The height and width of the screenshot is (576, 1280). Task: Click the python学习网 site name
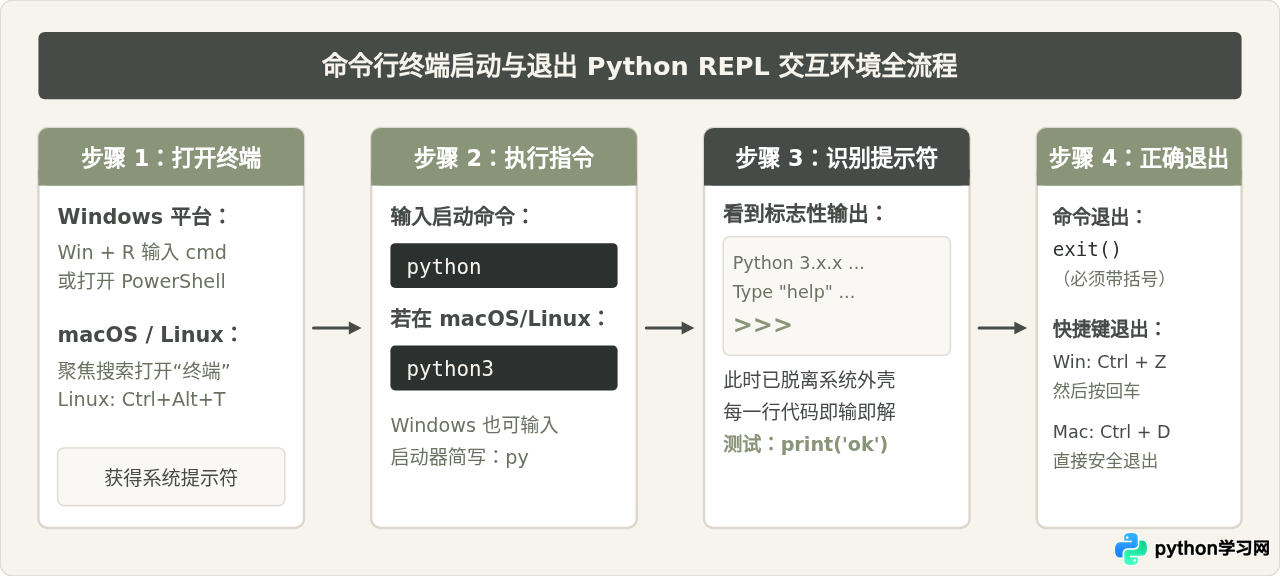[x=1211, y=549]
